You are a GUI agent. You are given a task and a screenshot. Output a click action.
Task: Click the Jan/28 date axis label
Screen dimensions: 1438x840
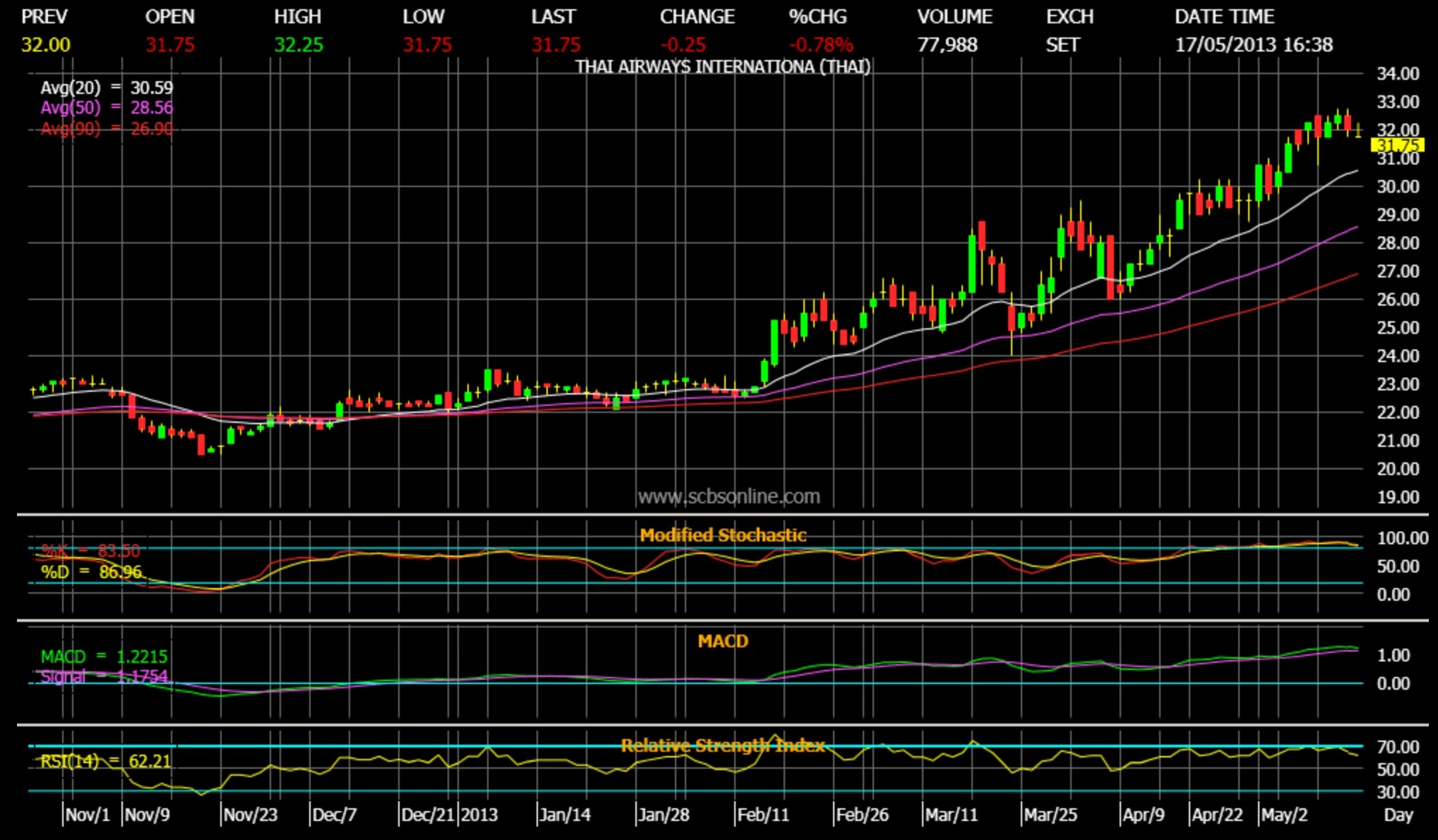coord(664,815)
